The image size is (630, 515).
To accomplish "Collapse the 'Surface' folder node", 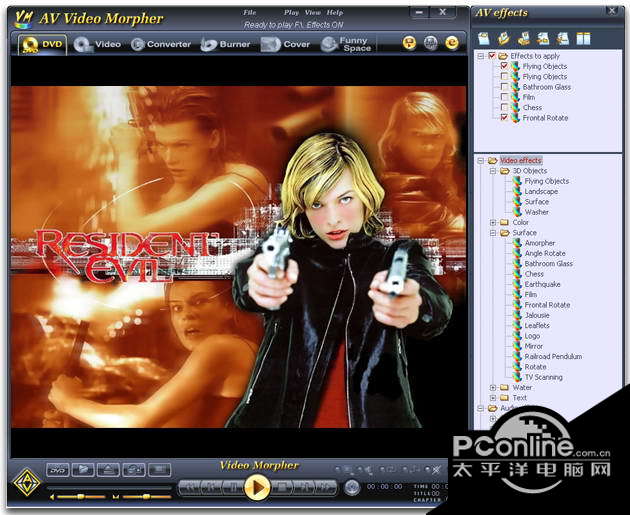I will pyautogui.click(x=493, y=233).
